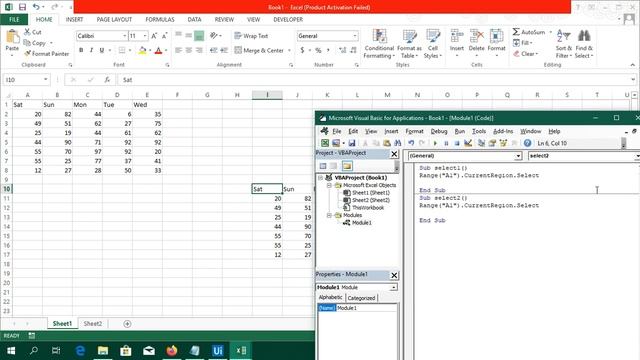Open the General number format dropdown
This screenshot has height=360, width=640.
355,36
